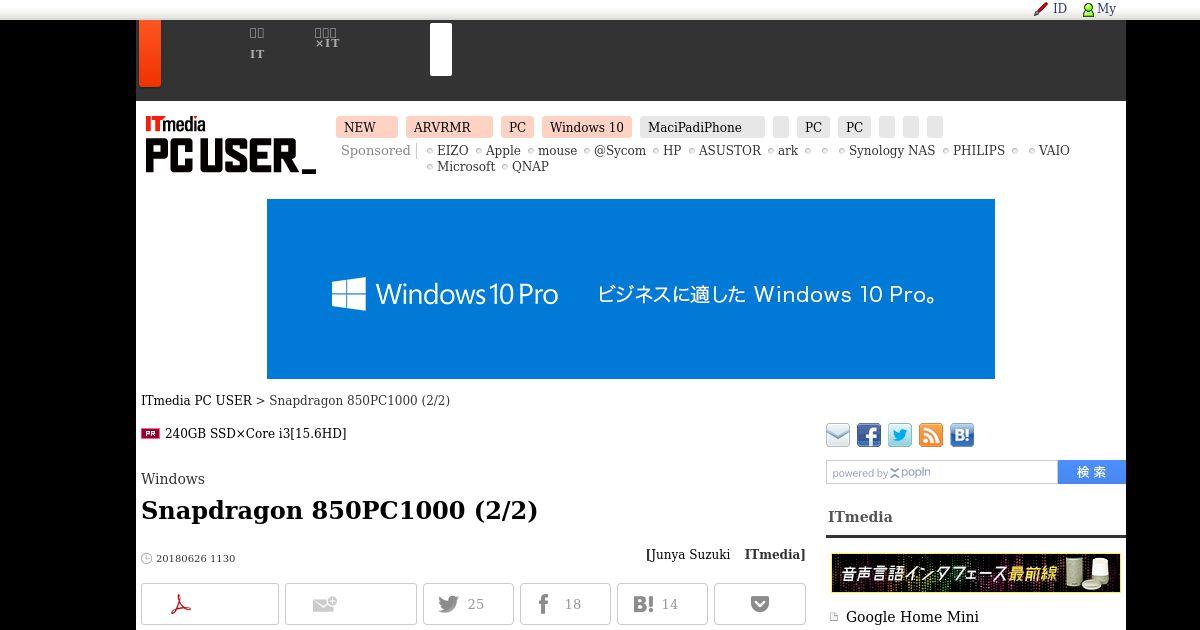Click the Windows category label
Image resolution: width=1200 pixels, height=630 pixels.
click(173, 479)
